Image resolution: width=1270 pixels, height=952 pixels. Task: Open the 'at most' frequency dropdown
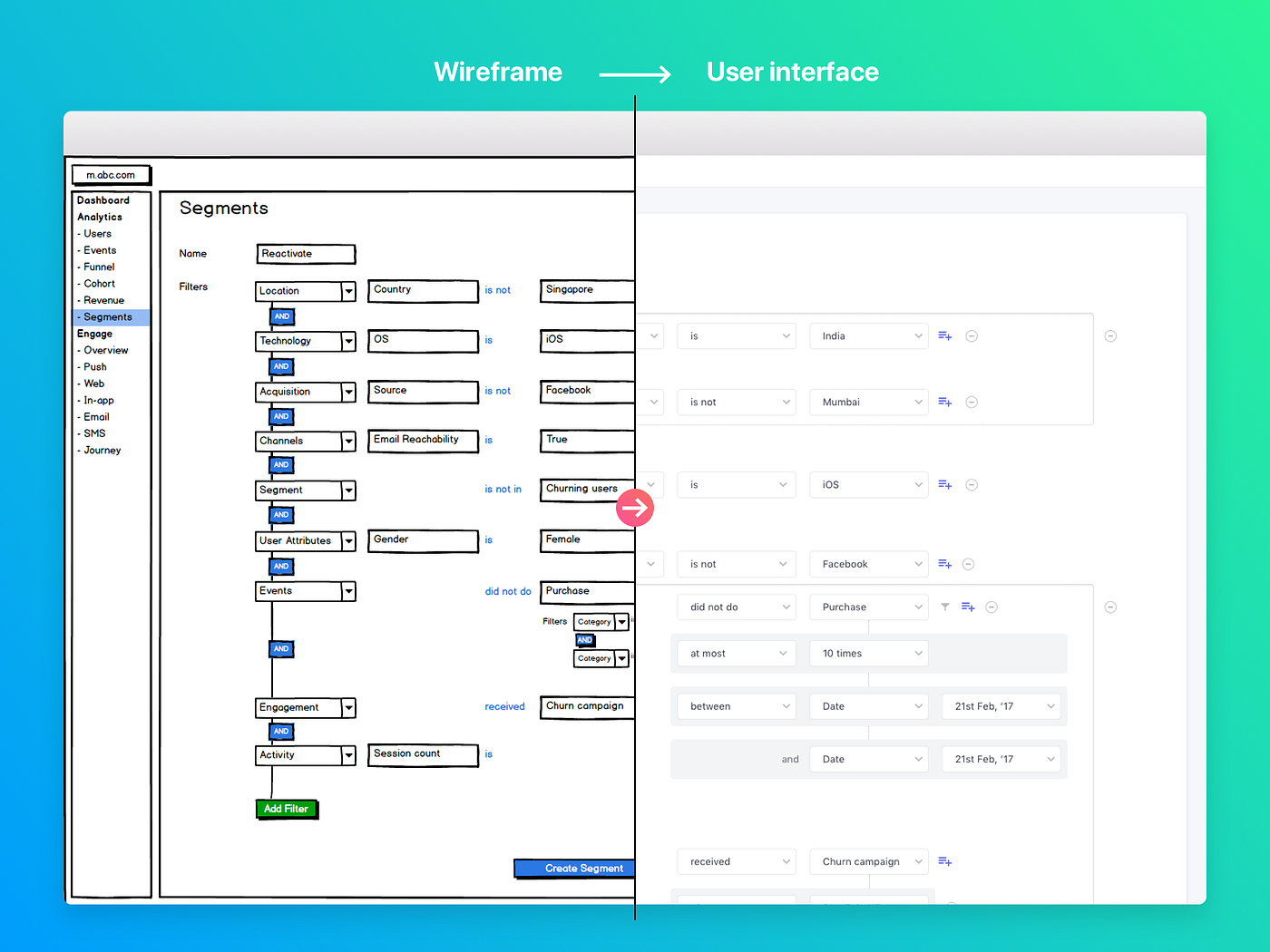click(736, 653)
